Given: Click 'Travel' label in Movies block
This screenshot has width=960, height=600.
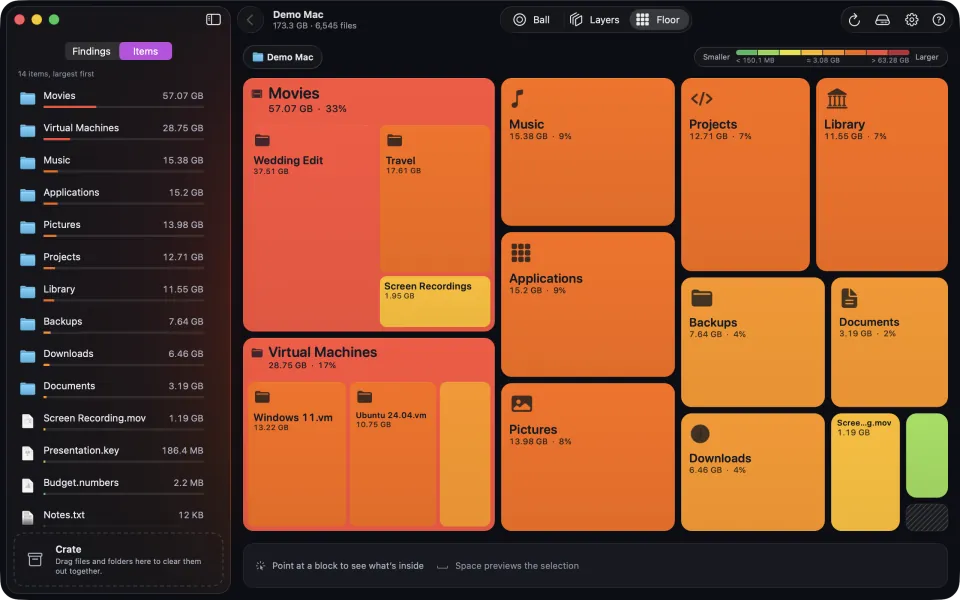Looking at the screenshot, I should [x=400, y=160].
